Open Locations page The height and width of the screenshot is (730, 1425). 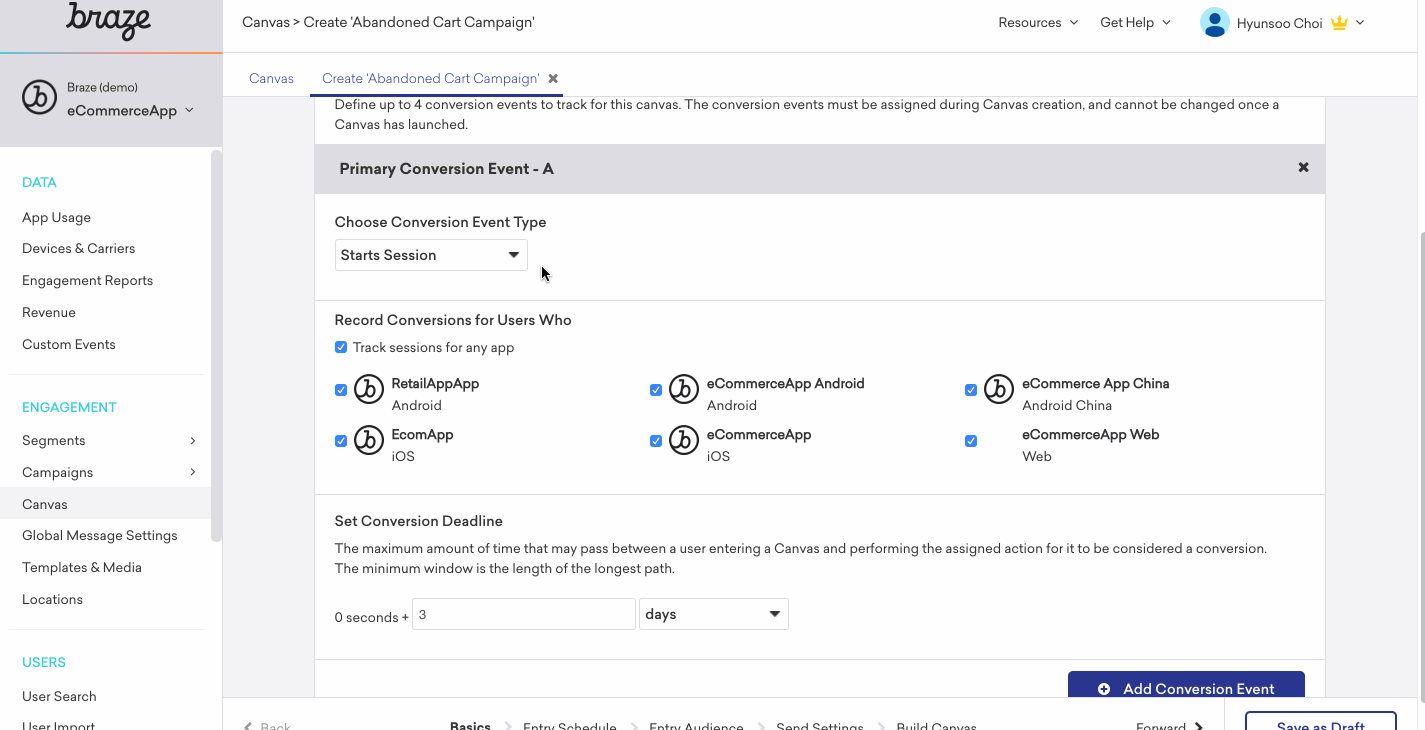click(x=53, y=599)
